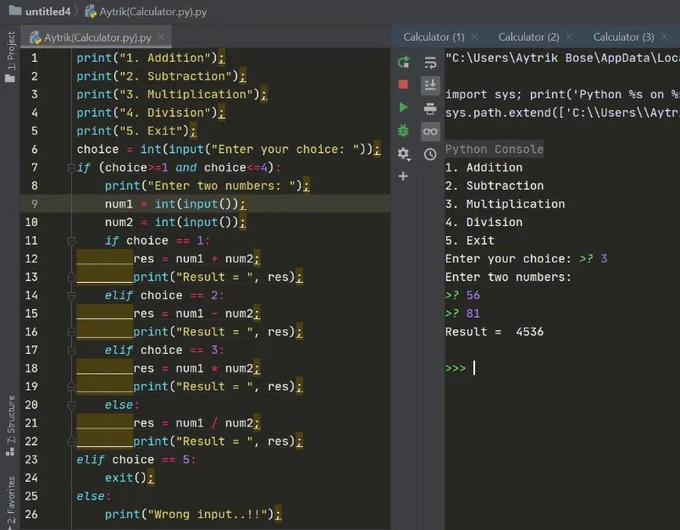
Task: Click in the console input prompt >>>
Action: [x=474, y=368]
